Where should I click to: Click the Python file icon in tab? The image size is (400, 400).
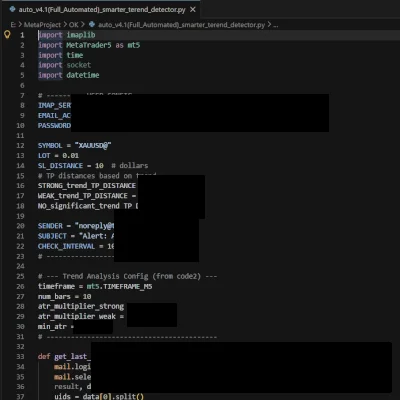pos(13,10)
